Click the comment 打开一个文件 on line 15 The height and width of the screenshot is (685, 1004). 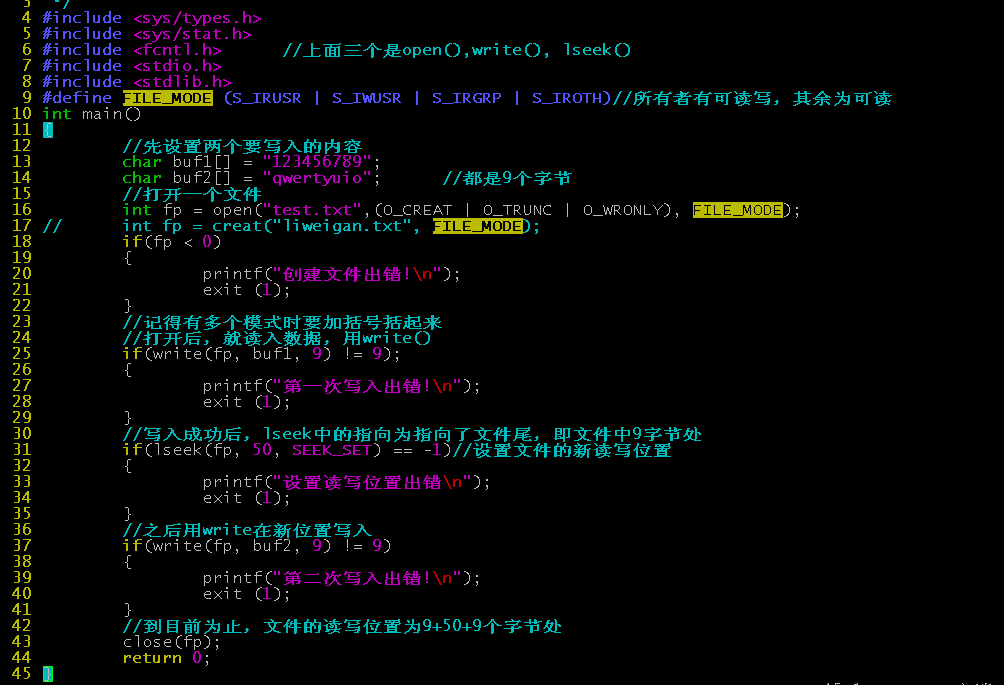192,194
